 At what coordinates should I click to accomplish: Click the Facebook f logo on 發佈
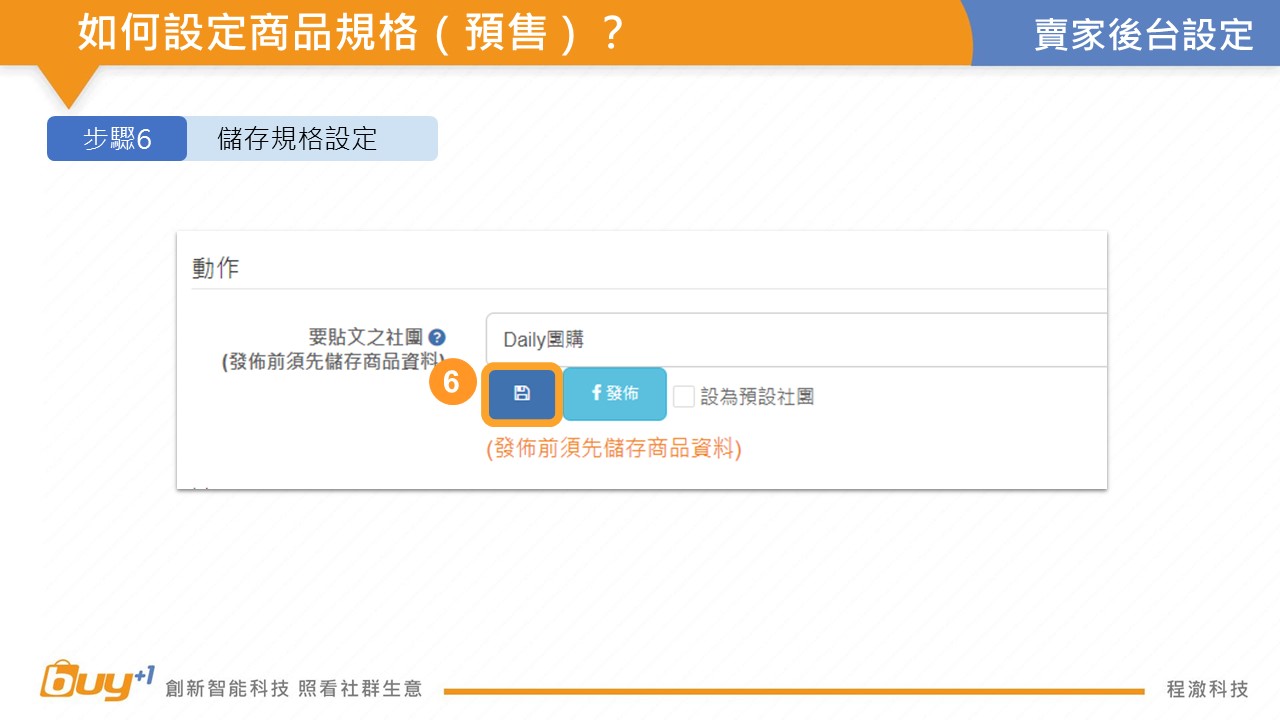coord(597,393)
